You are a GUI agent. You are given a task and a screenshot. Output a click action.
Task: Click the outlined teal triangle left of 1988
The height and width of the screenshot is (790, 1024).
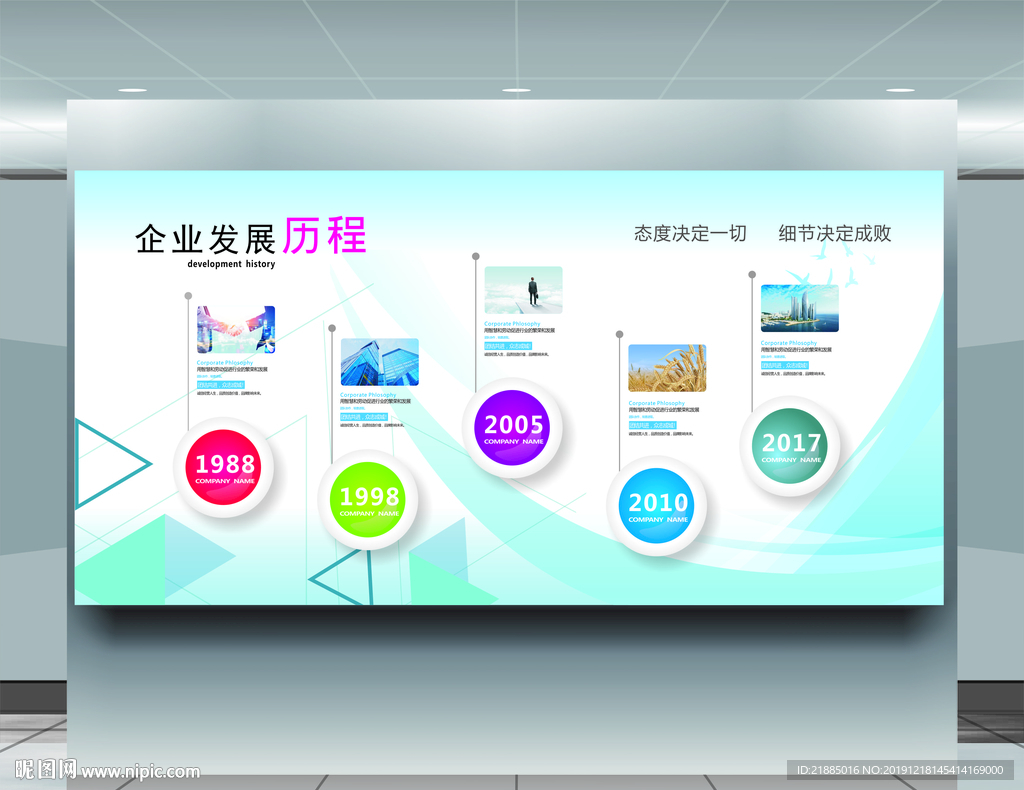112,464
